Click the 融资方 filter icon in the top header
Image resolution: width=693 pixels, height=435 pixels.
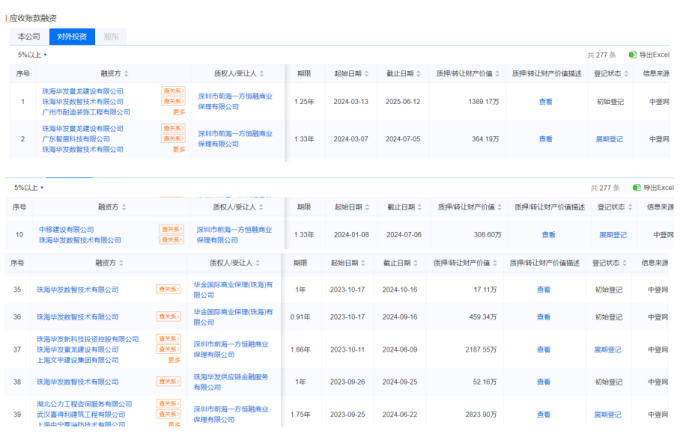(x=125, y=74)
